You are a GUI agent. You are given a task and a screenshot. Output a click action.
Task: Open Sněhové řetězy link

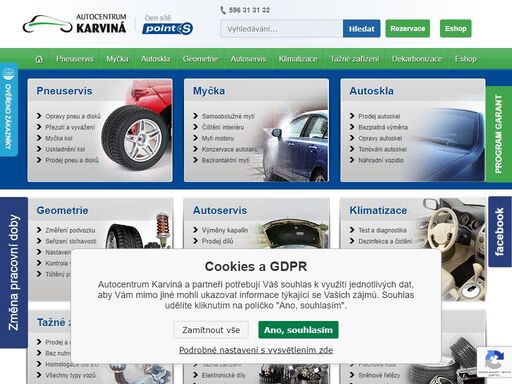[379, 375]
